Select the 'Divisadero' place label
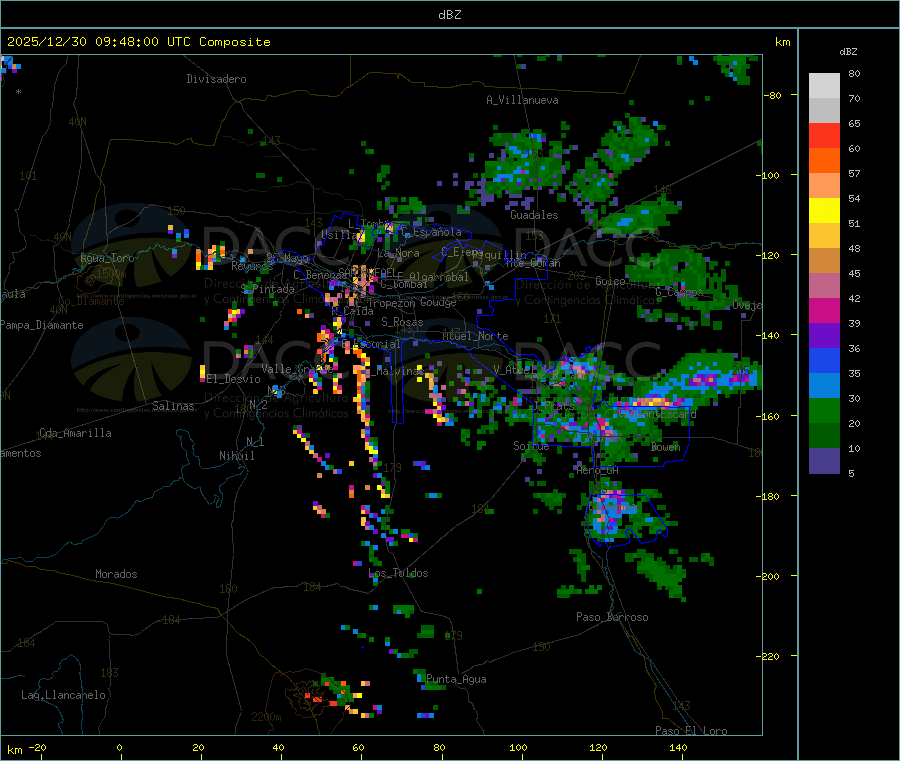The height and width of the screenshot is (761, 900). 216,79
